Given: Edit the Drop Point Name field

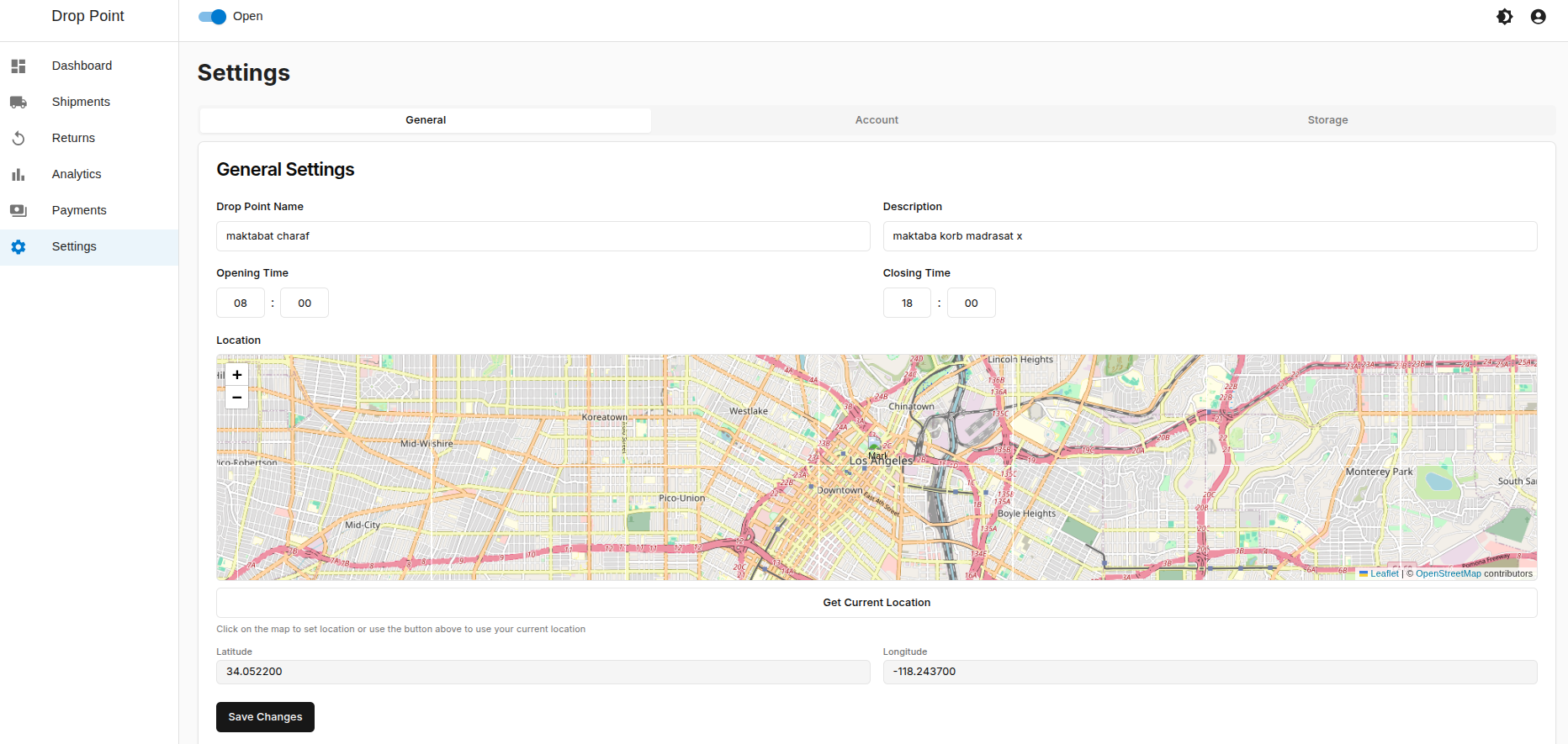Looking at the screenshot, I should tap(543, 236).
